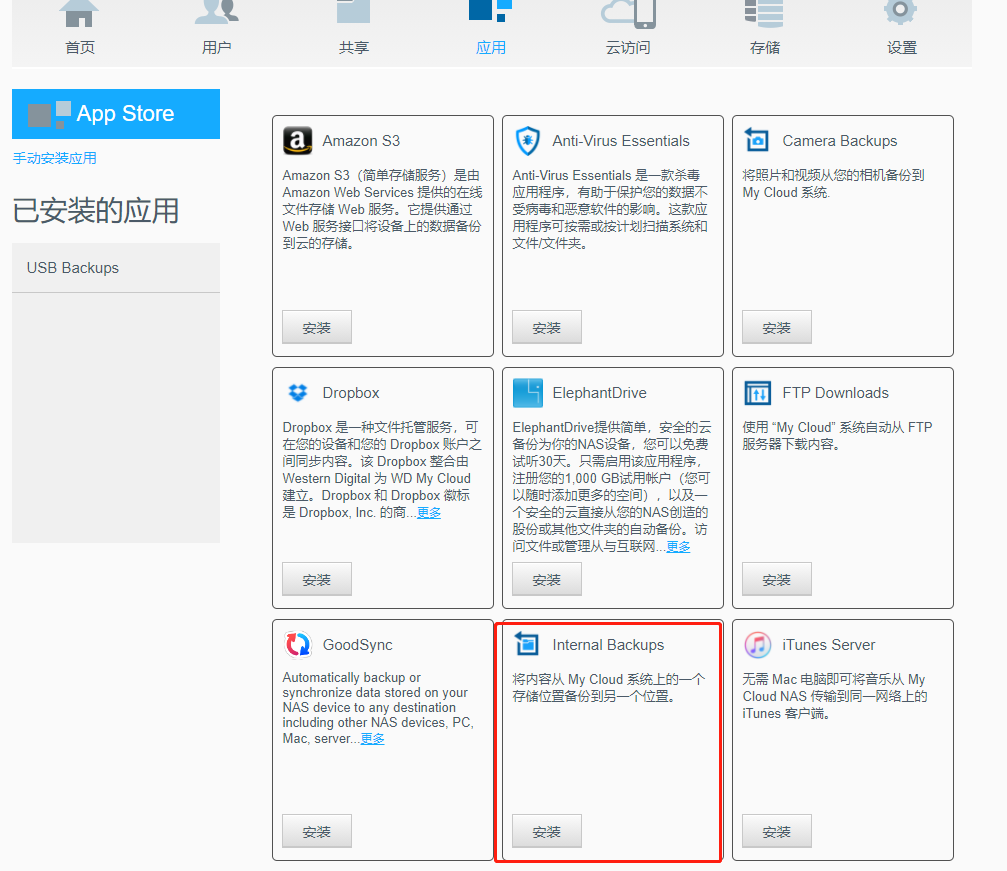Open the 用户 users icon
Viewport: 1007px width, 871px height.
click(x=216, y=12)
